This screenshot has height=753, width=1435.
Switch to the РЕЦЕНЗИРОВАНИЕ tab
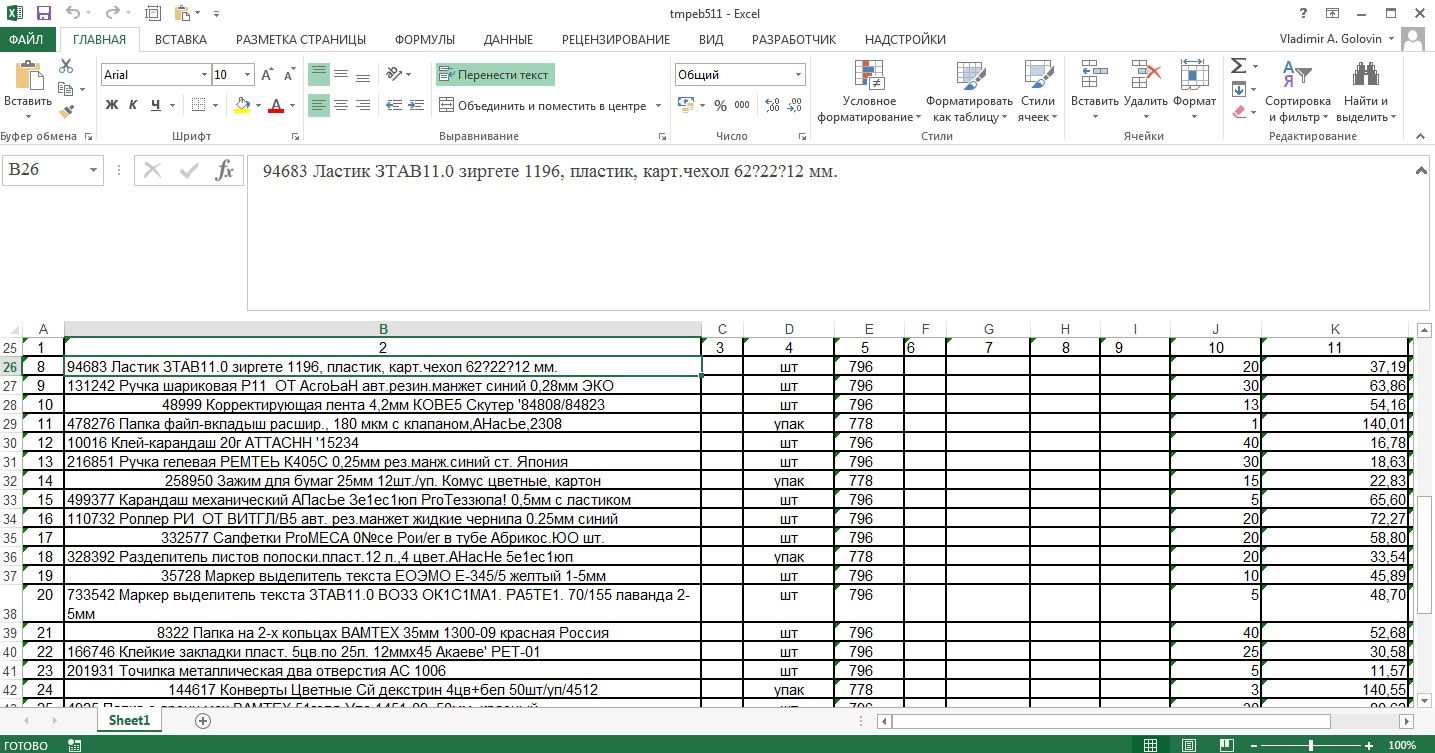click(x=616, y=40)
